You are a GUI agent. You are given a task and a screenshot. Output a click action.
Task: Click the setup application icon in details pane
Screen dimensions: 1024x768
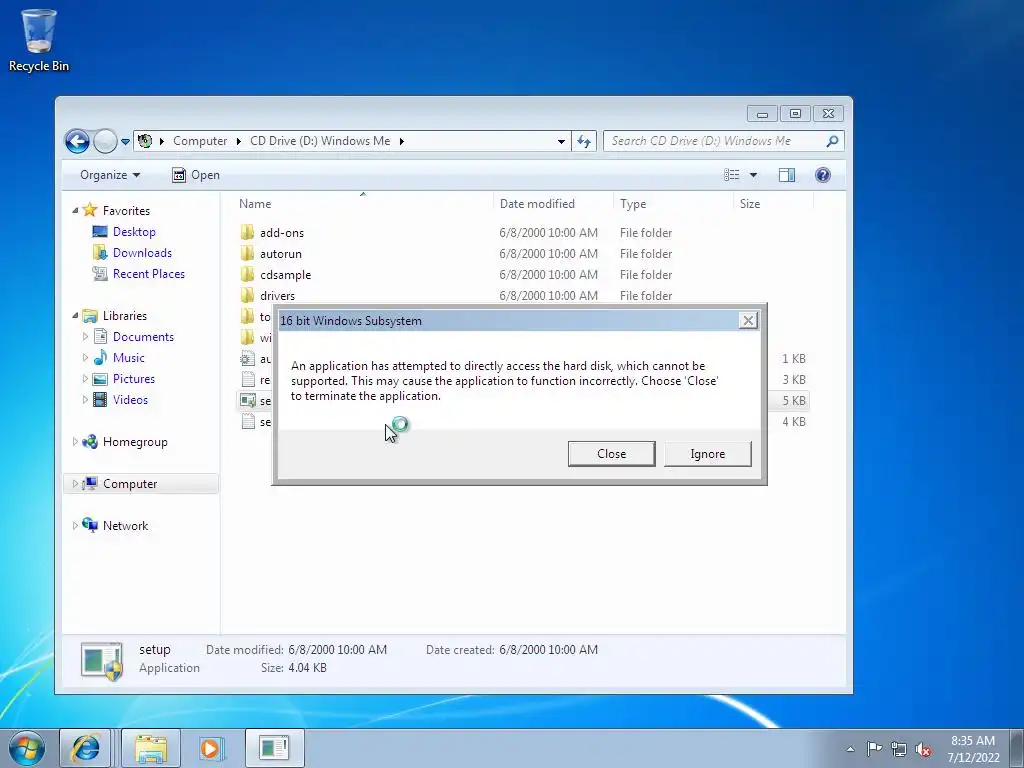[x=101, y=661]
